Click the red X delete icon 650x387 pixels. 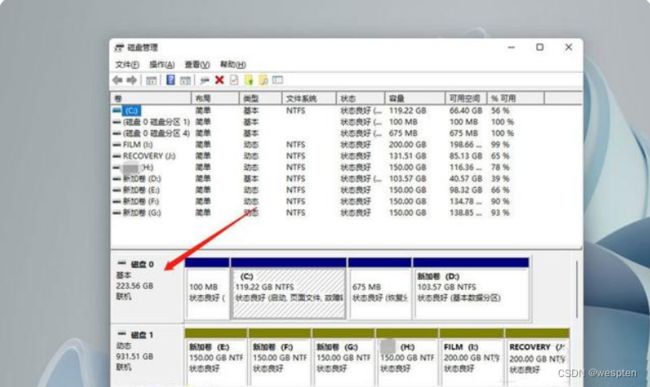pos(219,80)
